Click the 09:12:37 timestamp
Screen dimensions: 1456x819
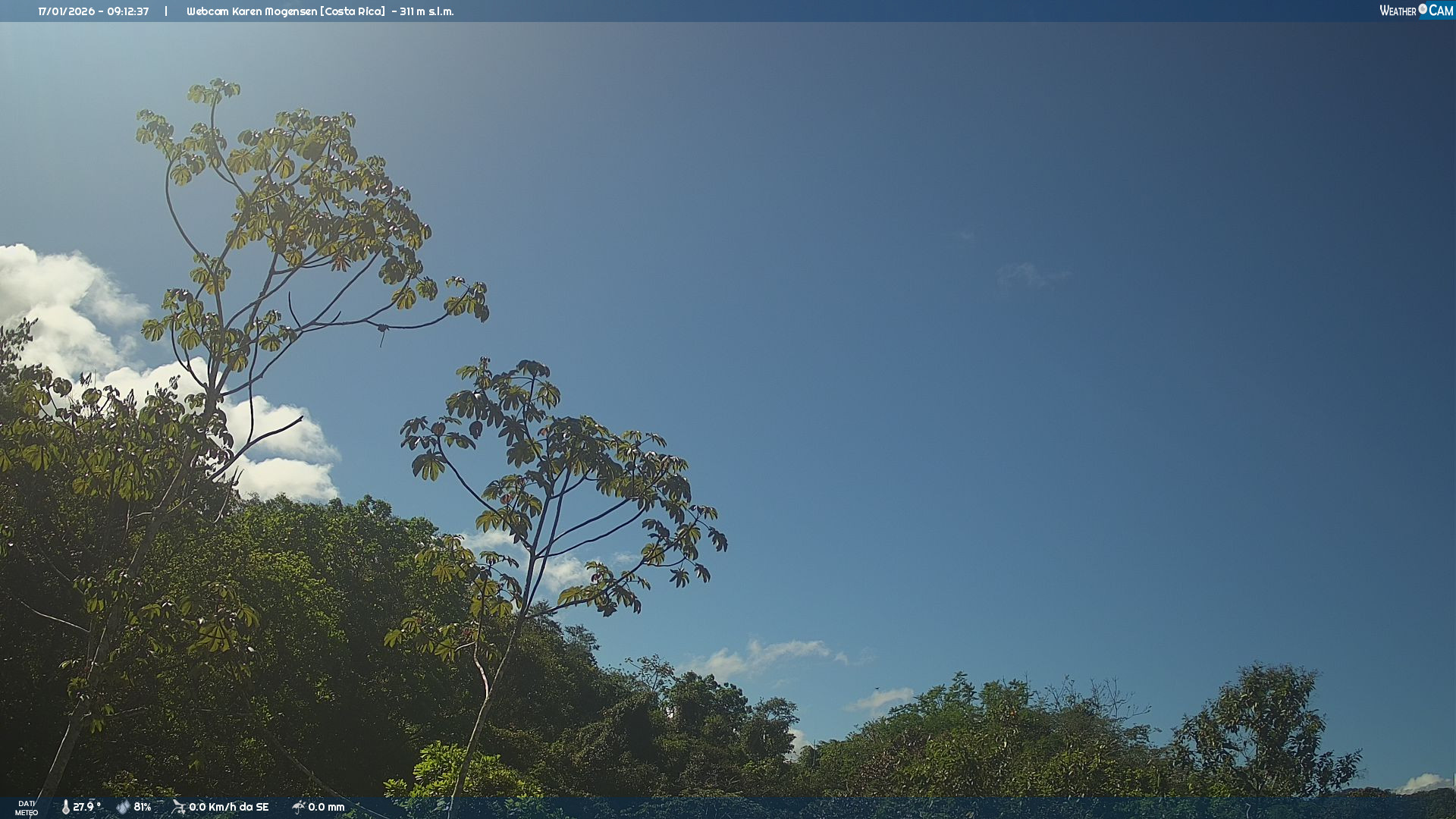pyautogui.click(x=127, y=11)
